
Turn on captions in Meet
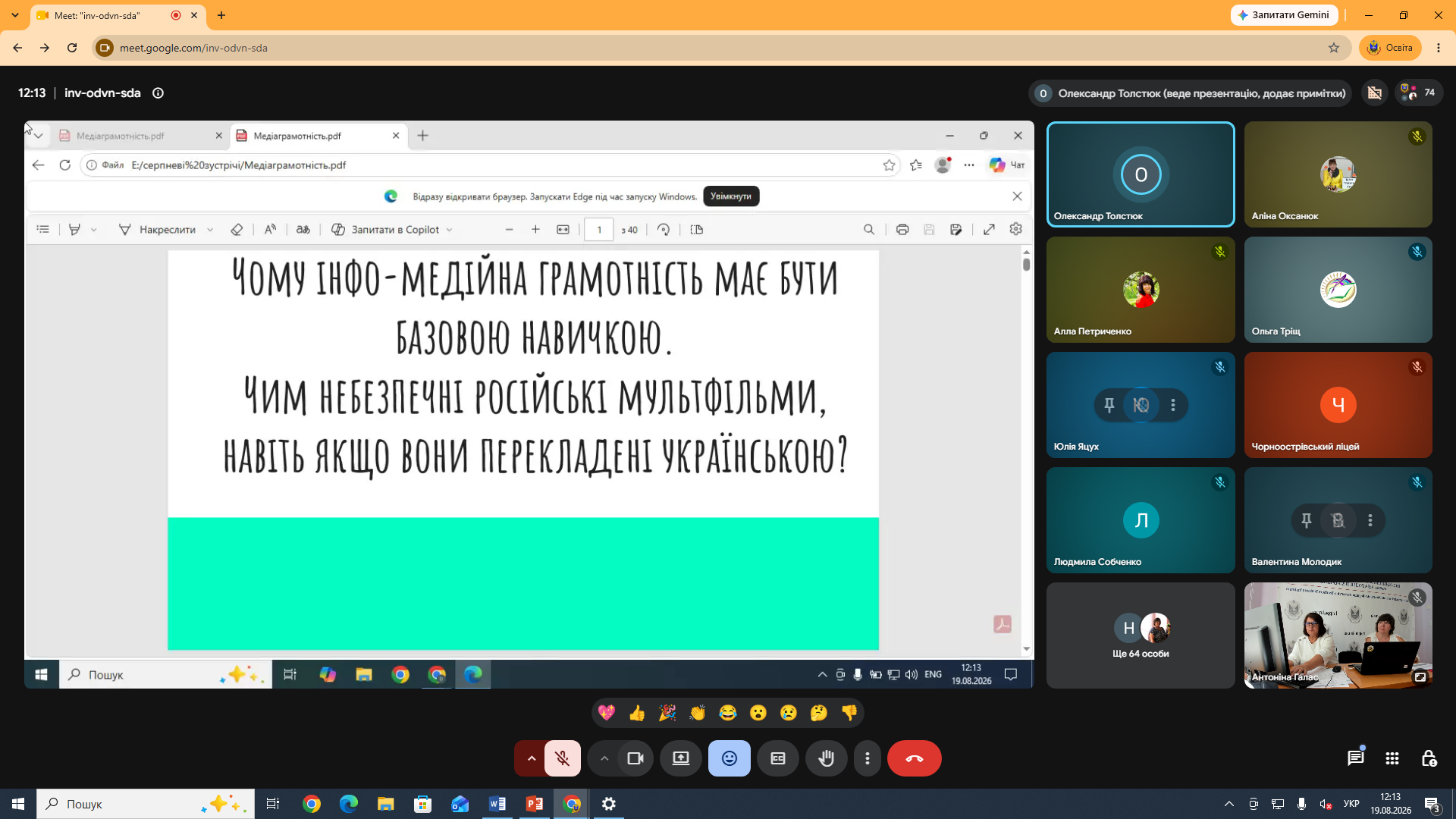click(778, 758)
